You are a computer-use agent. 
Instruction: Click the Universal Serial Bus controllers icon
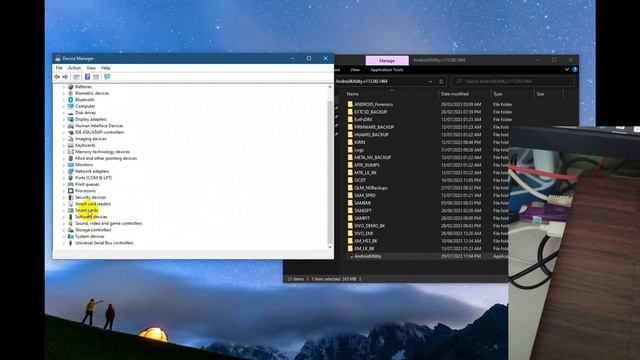coord(71,243)
